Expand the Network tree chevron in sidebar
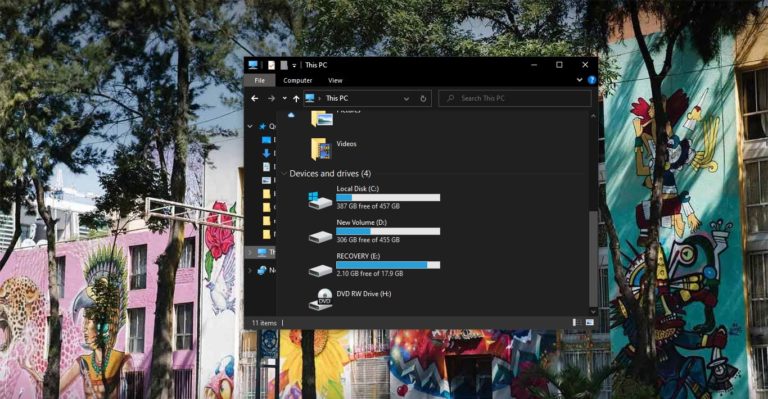768x399 pixels. 251,270
